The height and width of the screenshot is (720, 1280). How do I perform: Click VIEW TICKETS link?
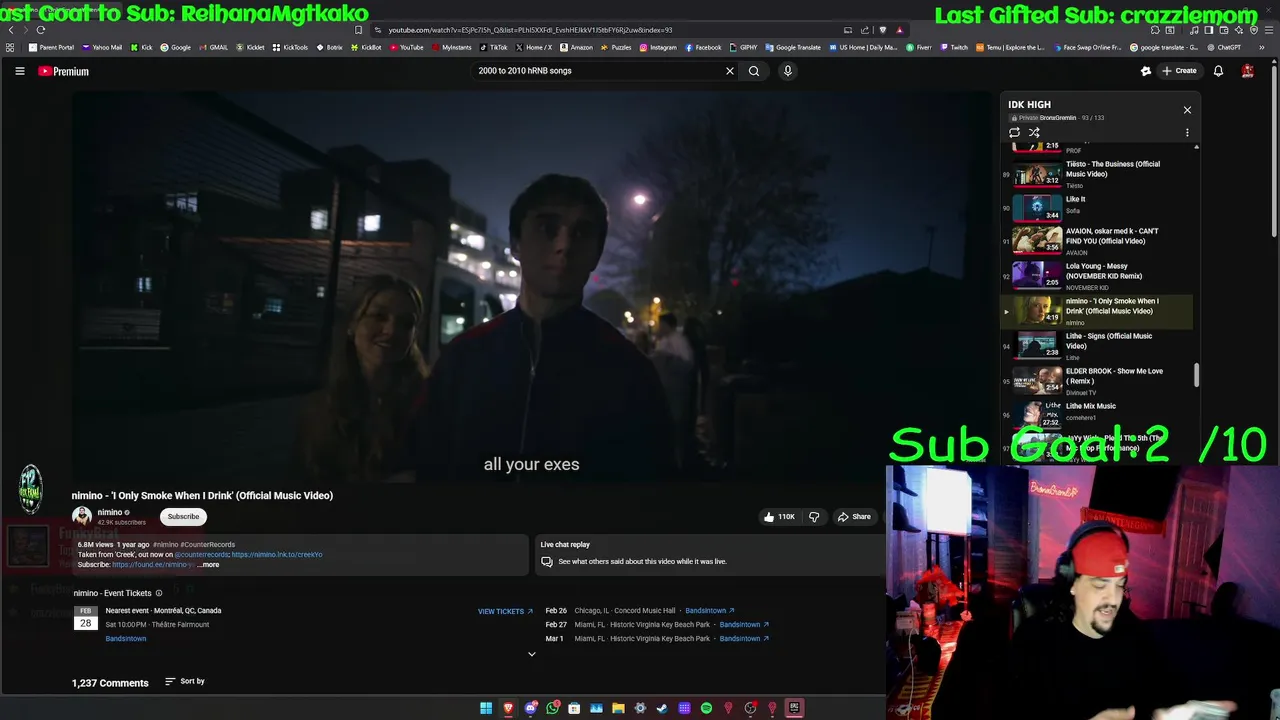coord(505,611)
